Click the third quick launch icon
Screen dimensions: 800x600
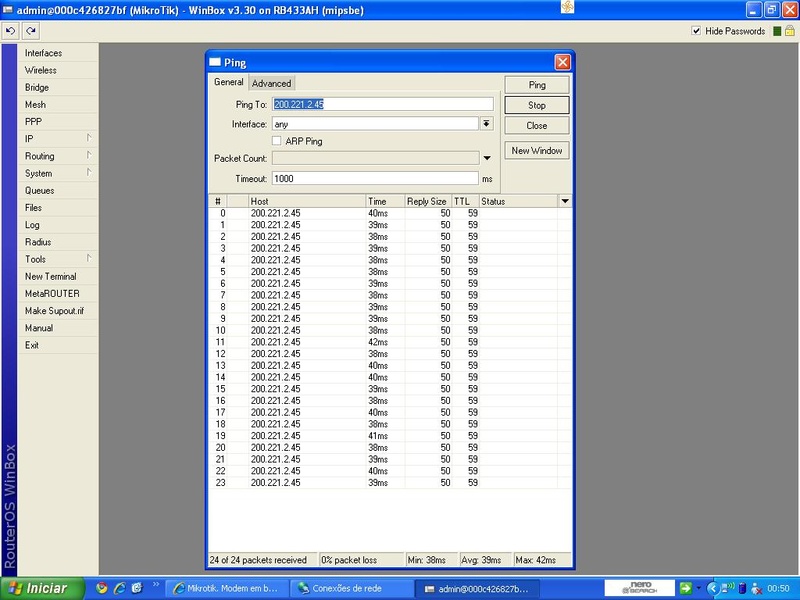coord(137,588)
